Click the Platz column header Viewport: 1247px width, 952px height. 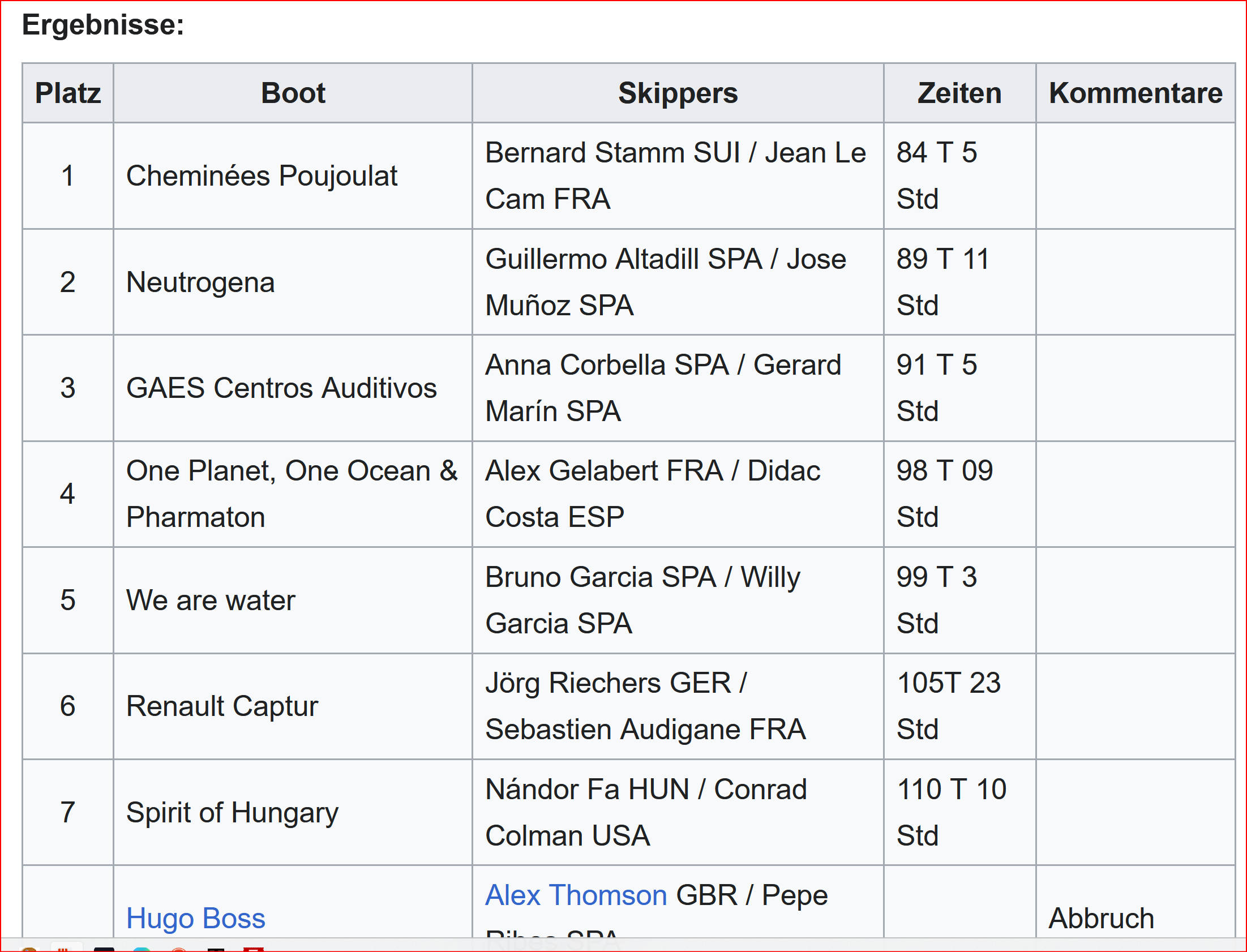click(68, 93)
